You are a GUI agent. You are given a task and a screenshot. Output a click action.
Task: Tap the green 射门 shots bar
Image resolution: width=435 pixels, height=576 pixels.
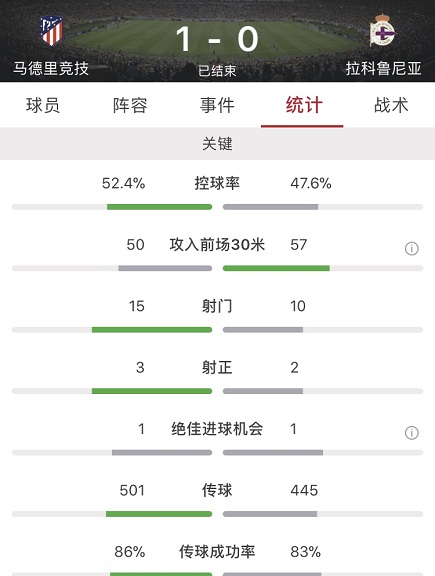click(x=152, y=330)
